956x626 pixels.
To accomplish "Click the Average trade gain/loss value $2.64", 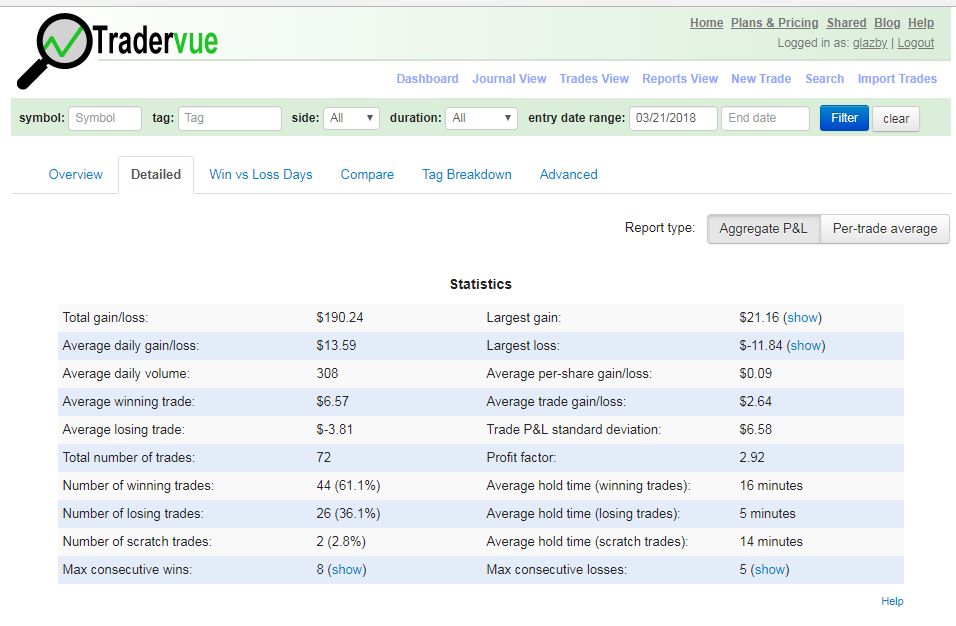I will (755, 402).
